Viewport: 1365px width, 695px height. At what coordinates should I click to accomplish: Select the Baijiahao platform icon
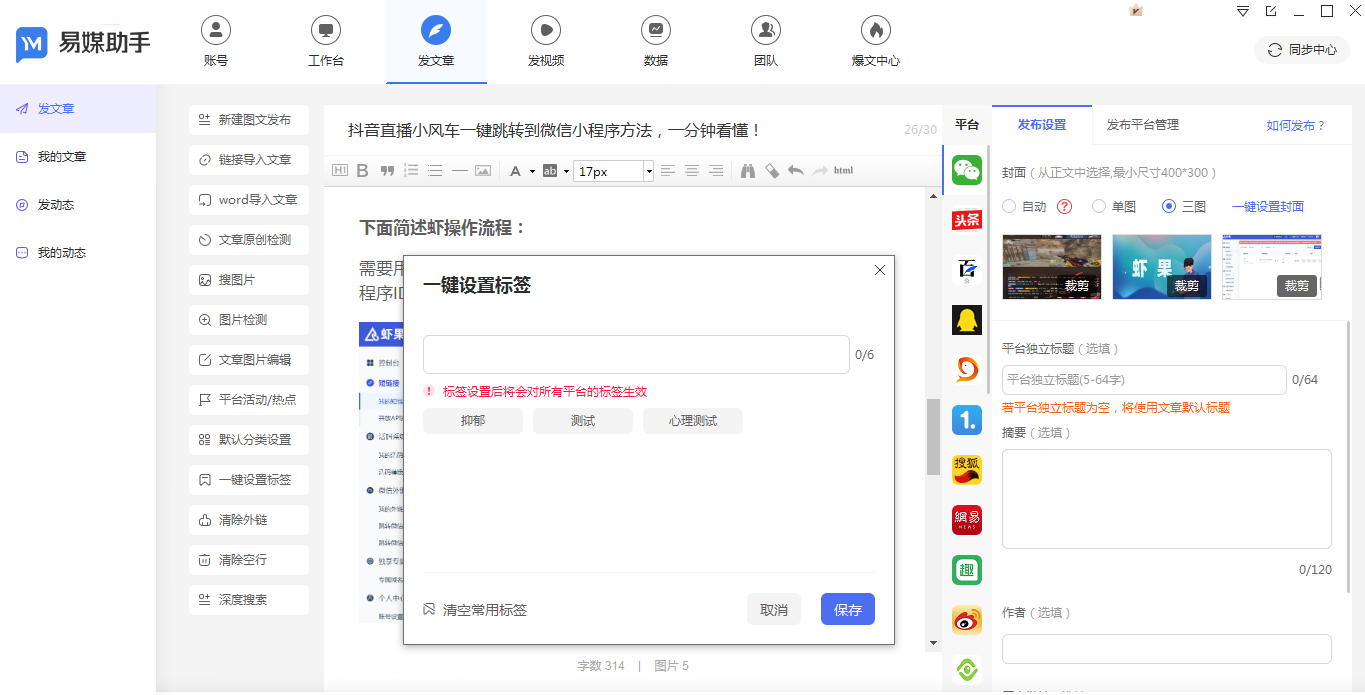[967, 270]
